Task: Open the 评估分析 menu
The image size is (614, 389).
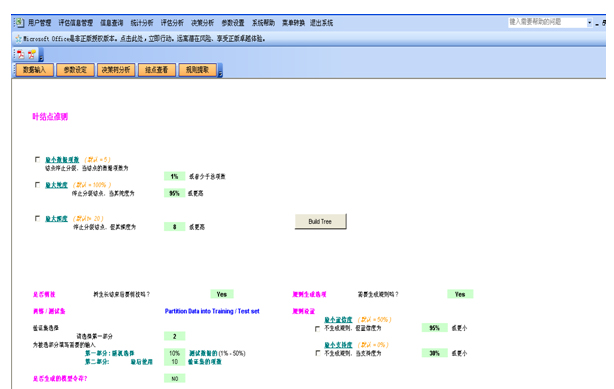Action: (x=172, y=23)
